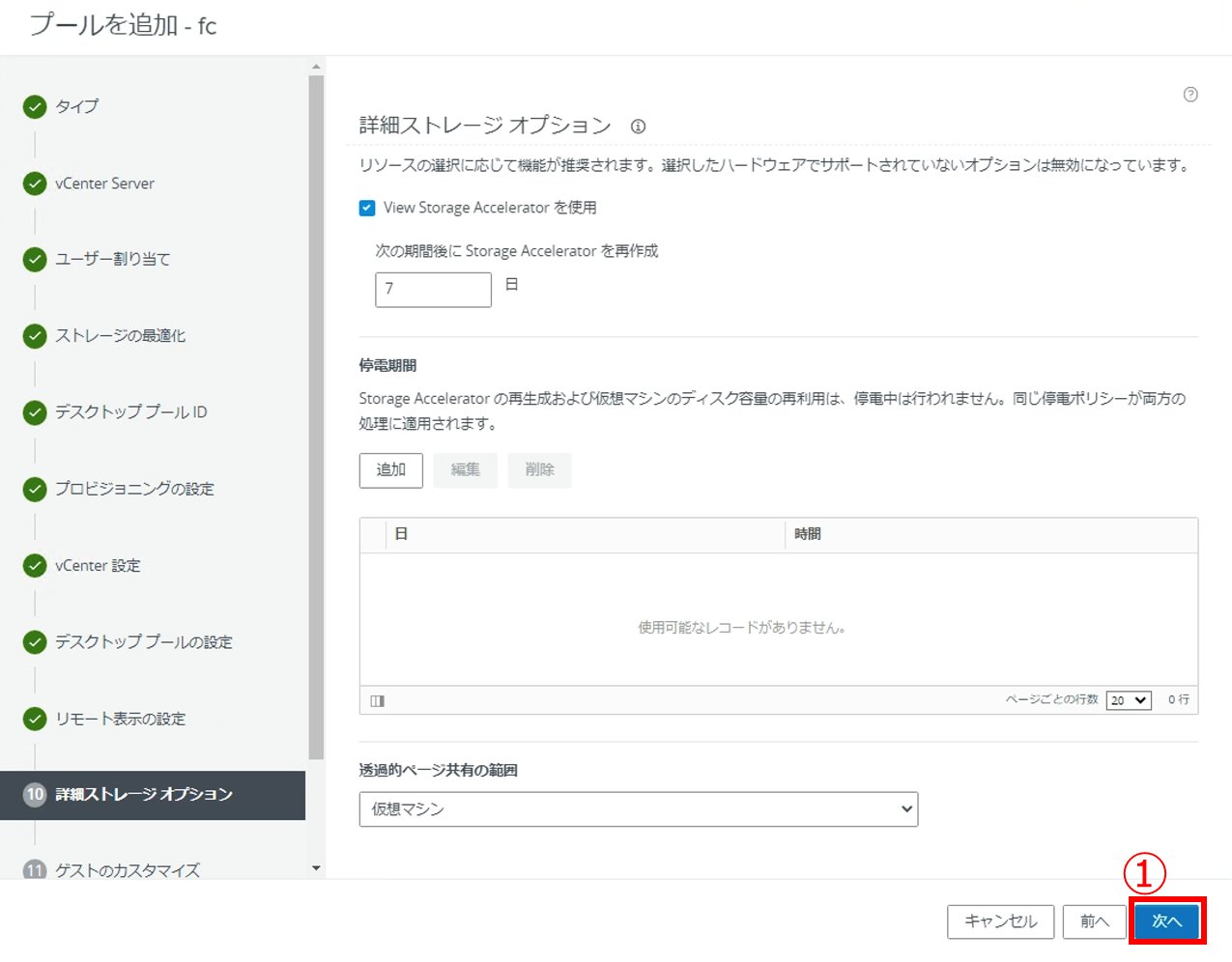Open rows-per-page dropdown showing 20
This screenshot has width=1232, height=962.
click(x=1129, y=700)
